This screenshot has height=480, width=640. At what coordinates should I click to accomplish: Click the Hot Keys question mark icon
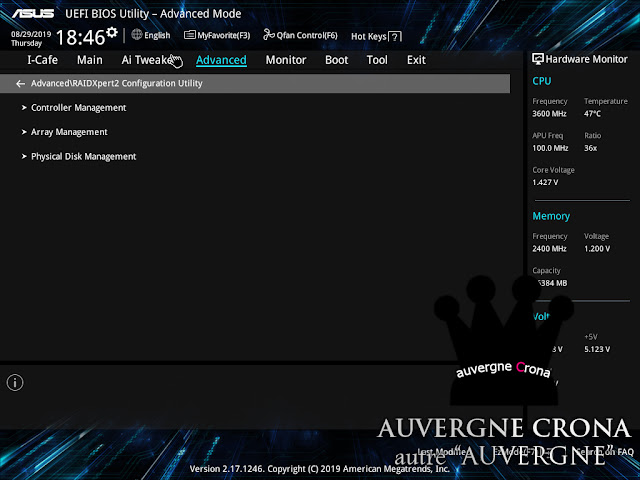click(x=395, y=37)
